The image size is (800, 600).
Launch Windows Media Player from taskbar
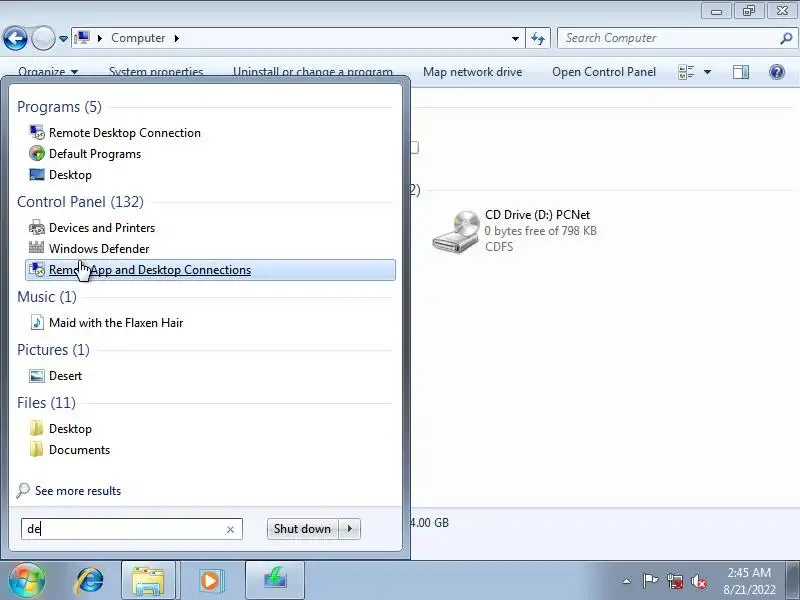click(211, 580)
